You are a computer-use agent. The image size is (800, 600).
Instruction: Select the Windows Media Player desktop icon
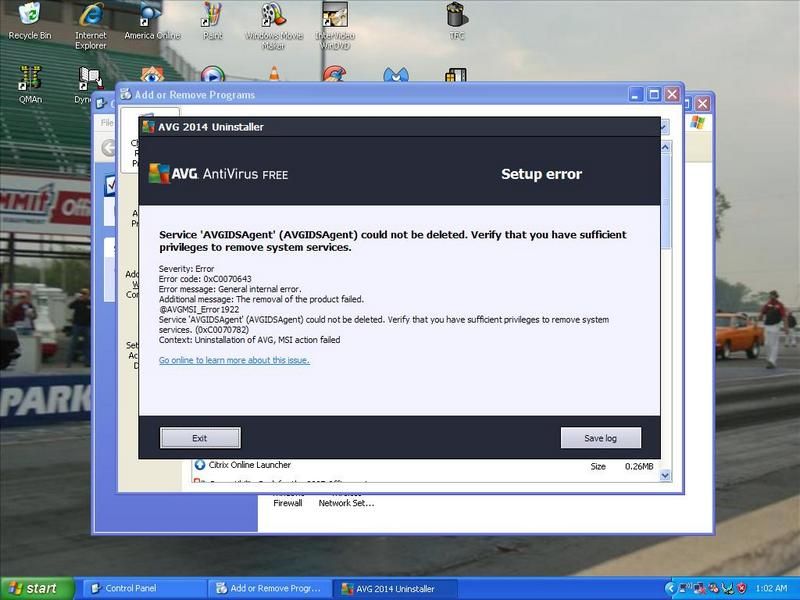[x=213, y=74]
